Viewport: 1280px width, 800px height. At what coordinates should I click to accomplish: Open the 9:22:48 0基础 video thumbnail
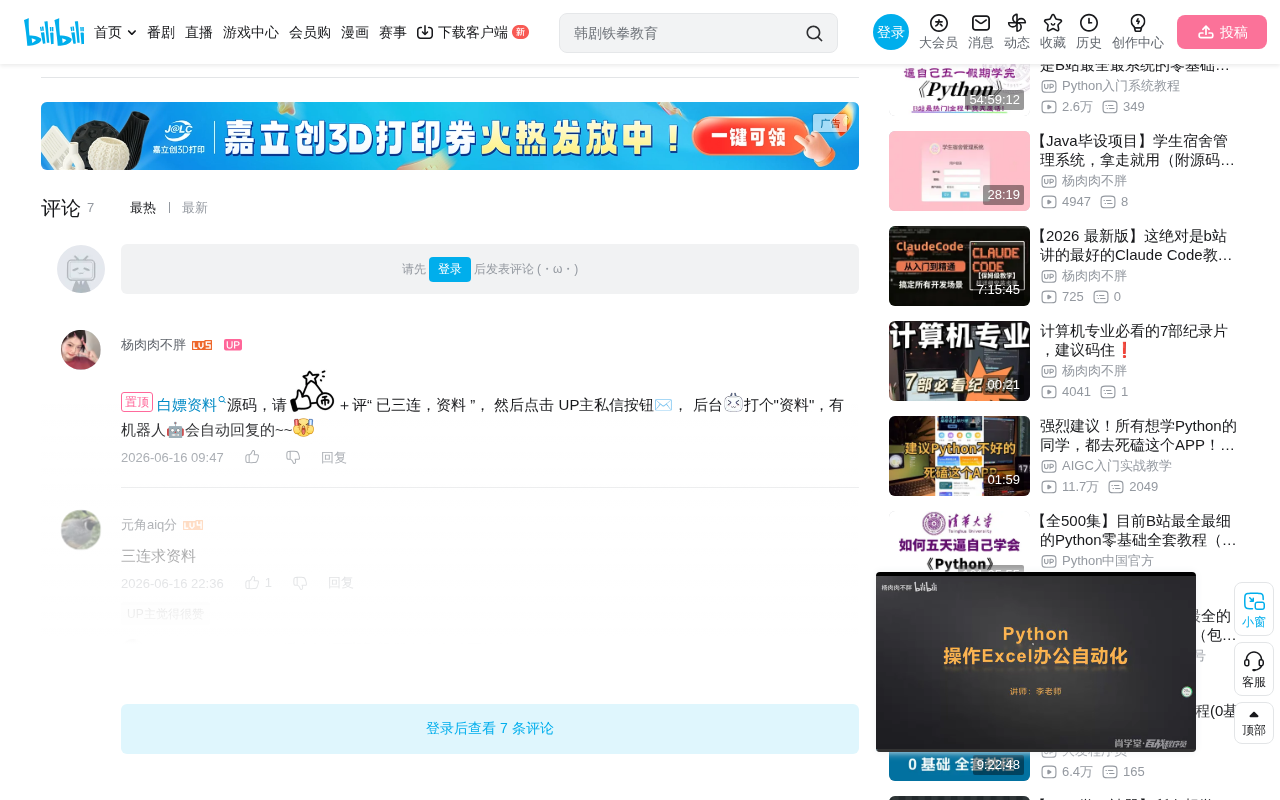click(959, 766)
